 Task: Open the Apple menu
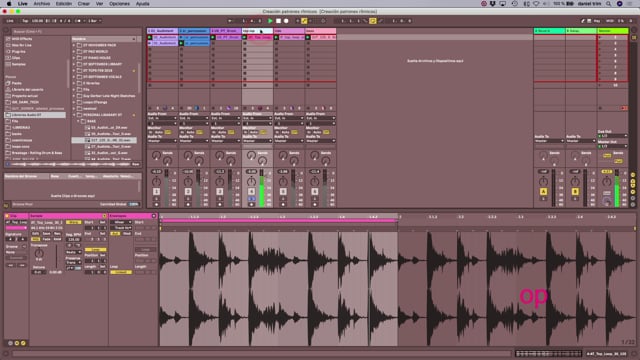(9, 4)
